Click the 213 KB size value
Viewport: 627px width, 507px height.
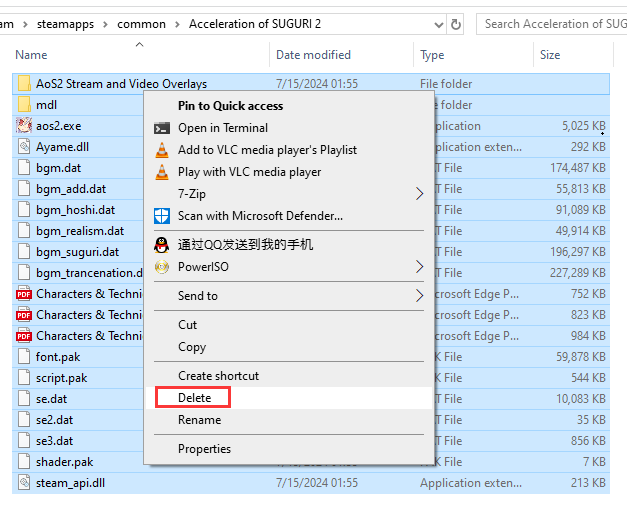coord(588,483)
